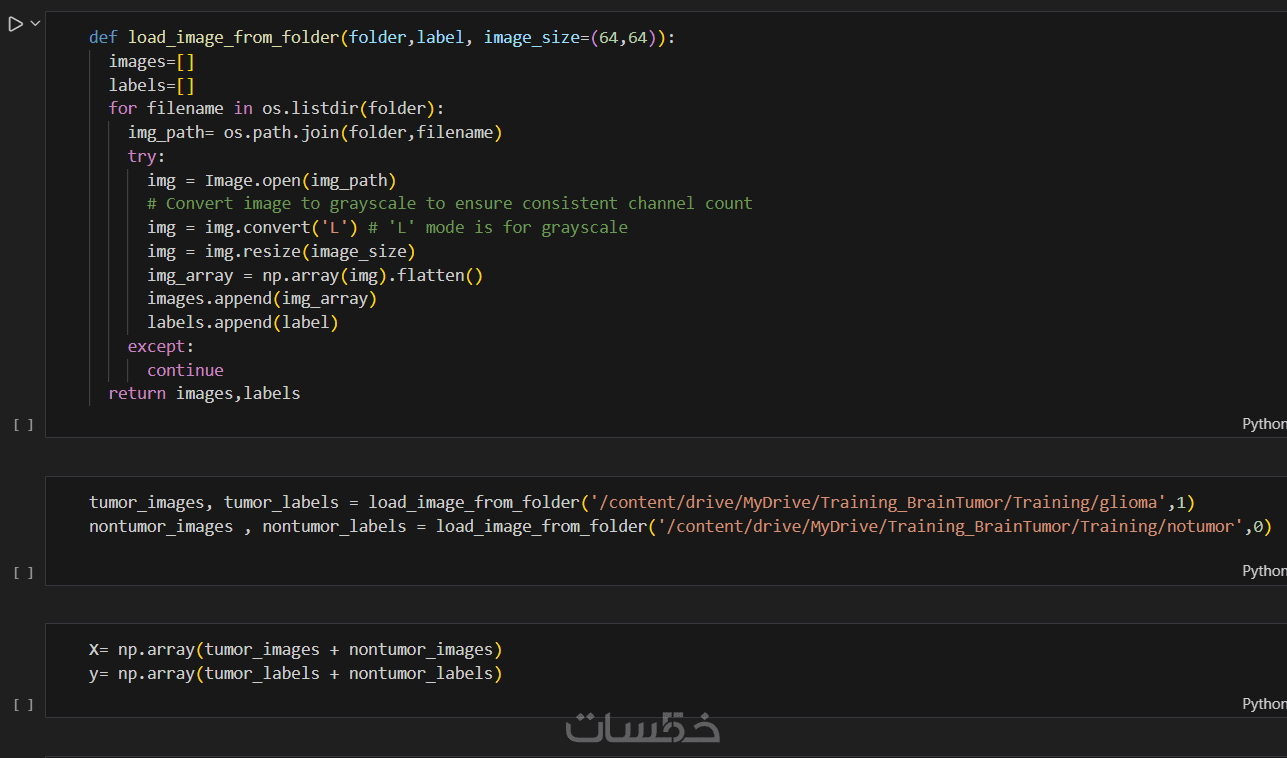Screen dimensions: 1287x758
Task: Change the language mode of the first cell
Action: coord(1264,424)
